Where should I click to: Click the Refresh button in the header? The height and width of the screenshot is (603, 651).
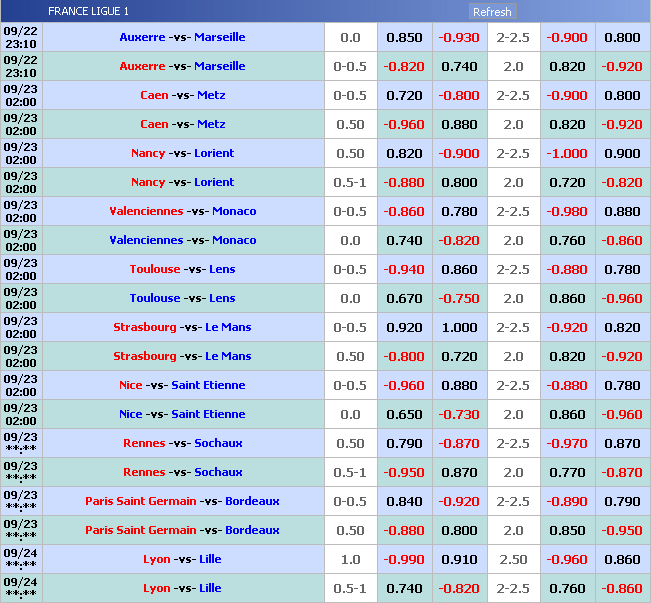(x=492, y=12)
